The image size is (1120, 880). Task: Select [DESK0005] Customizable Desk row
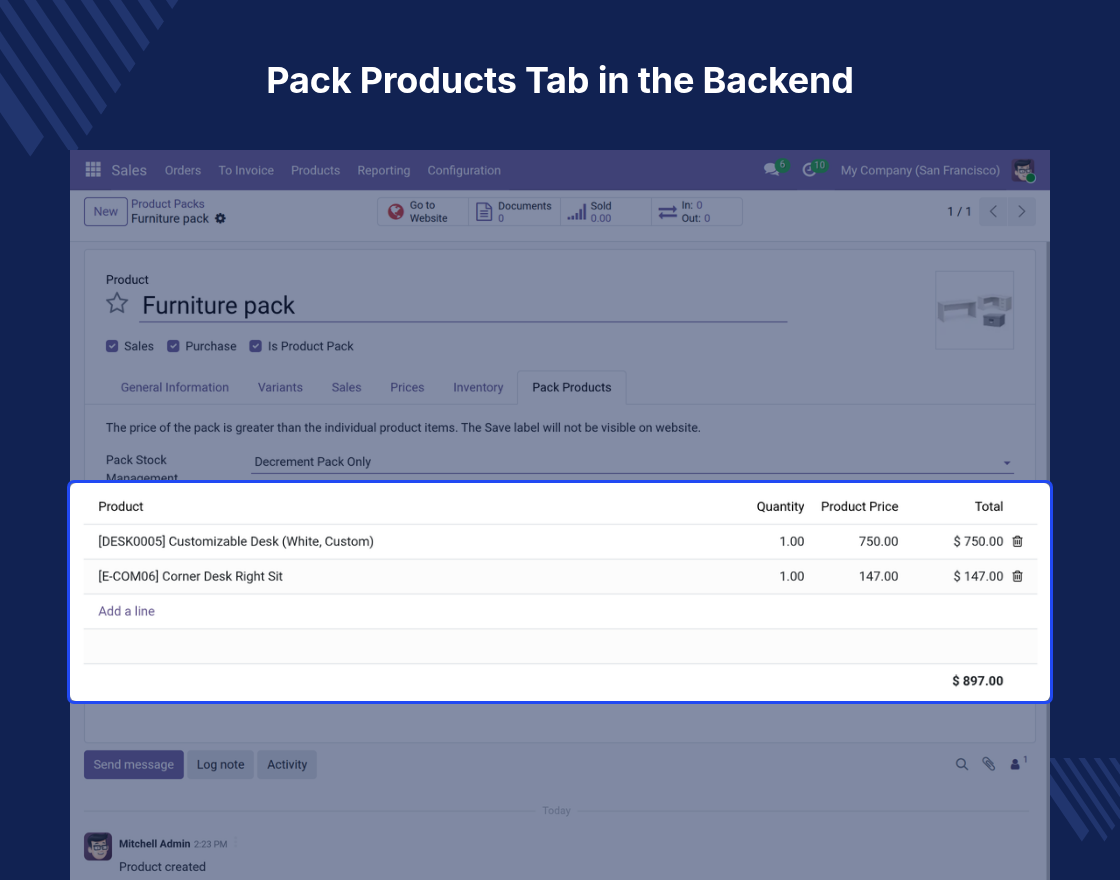[x=560, y=541]
